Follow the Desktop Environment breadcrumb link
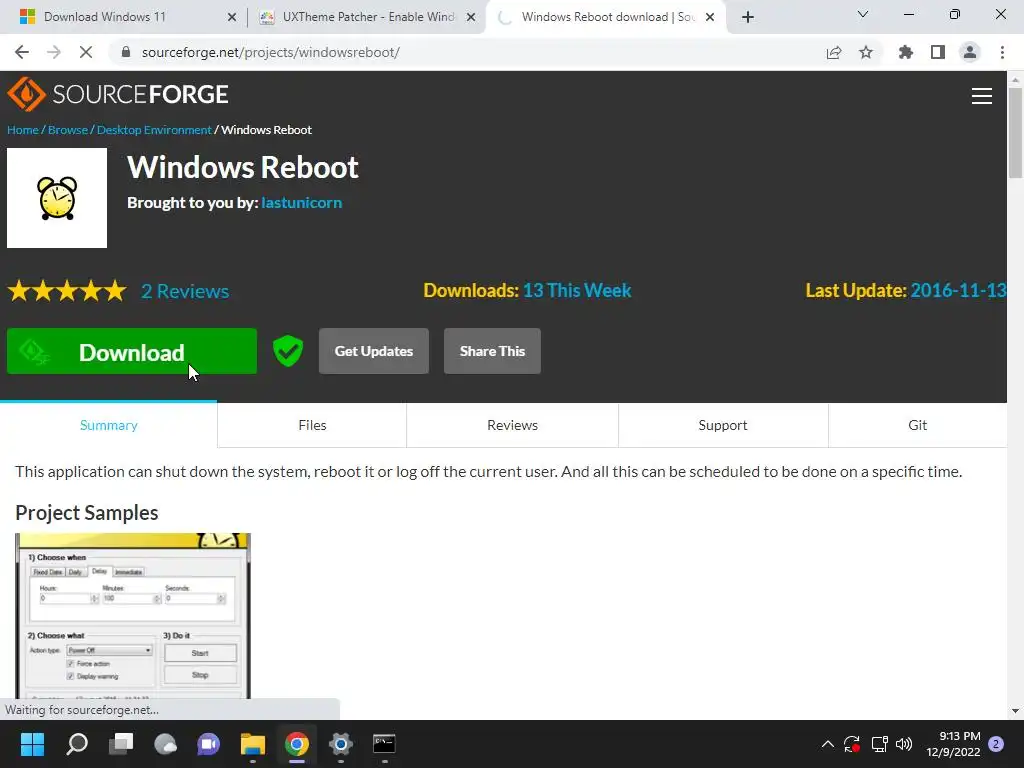Screen dimensions: 1024x768 (154, 130)
